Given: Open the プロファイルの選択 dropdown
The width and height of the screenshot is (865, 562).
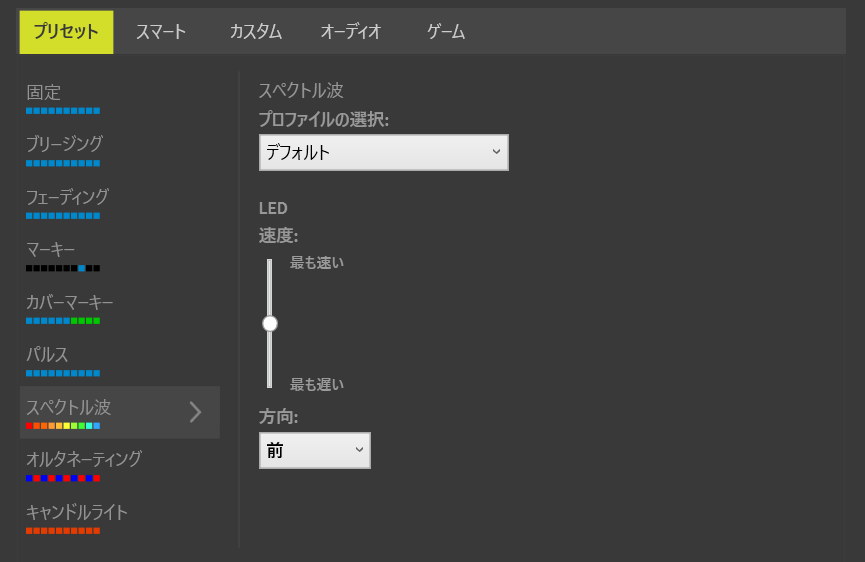Looking at the screenshot, I should point(383,152).
